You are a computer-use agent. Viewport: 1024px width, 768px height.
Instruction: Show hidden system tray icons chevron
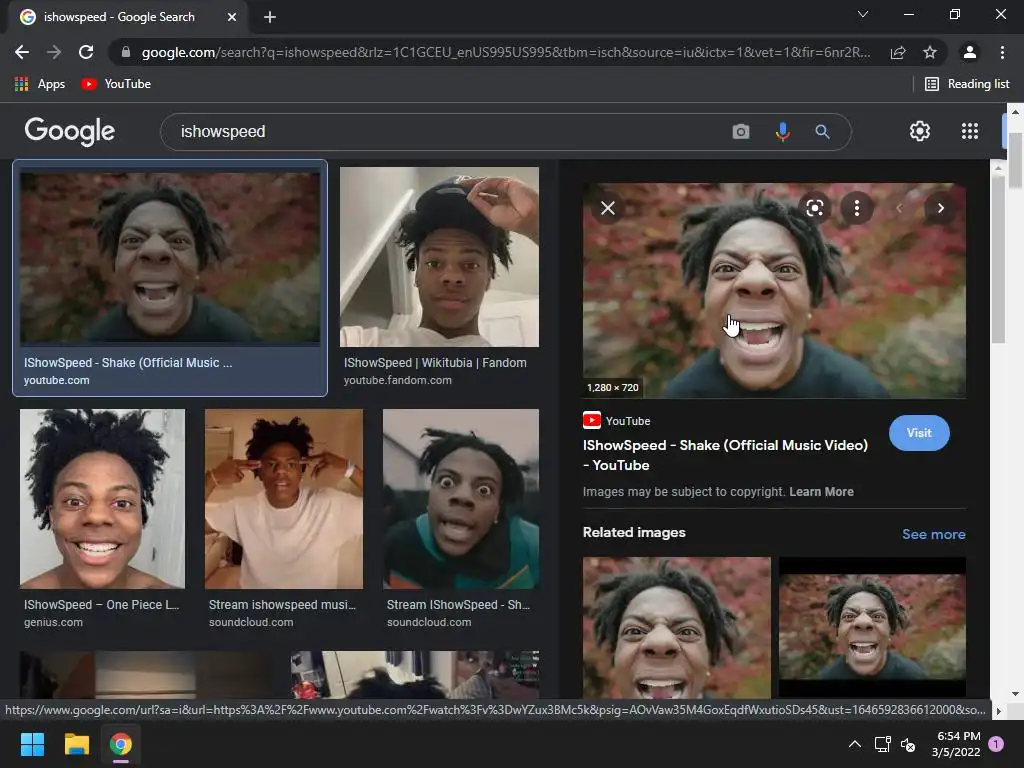click(854, 744)
